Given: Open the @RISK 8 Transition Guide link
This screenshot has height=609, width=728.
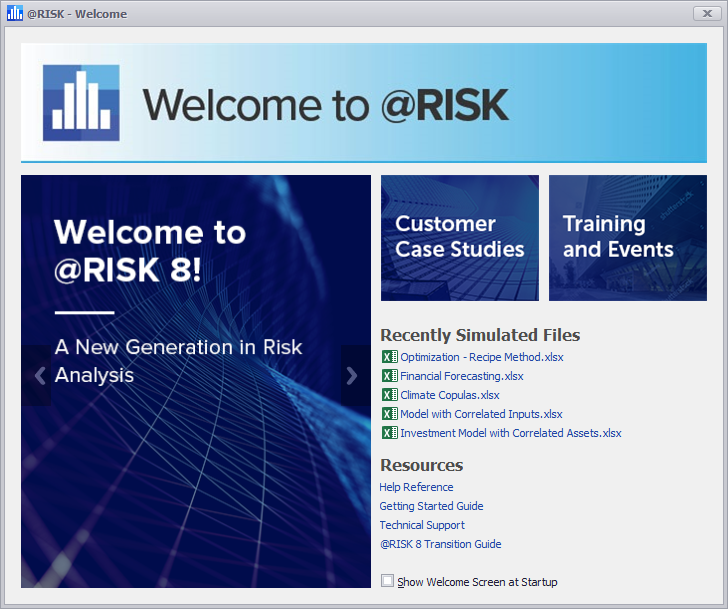Looking at the screenshot, I should click(440, 544).
